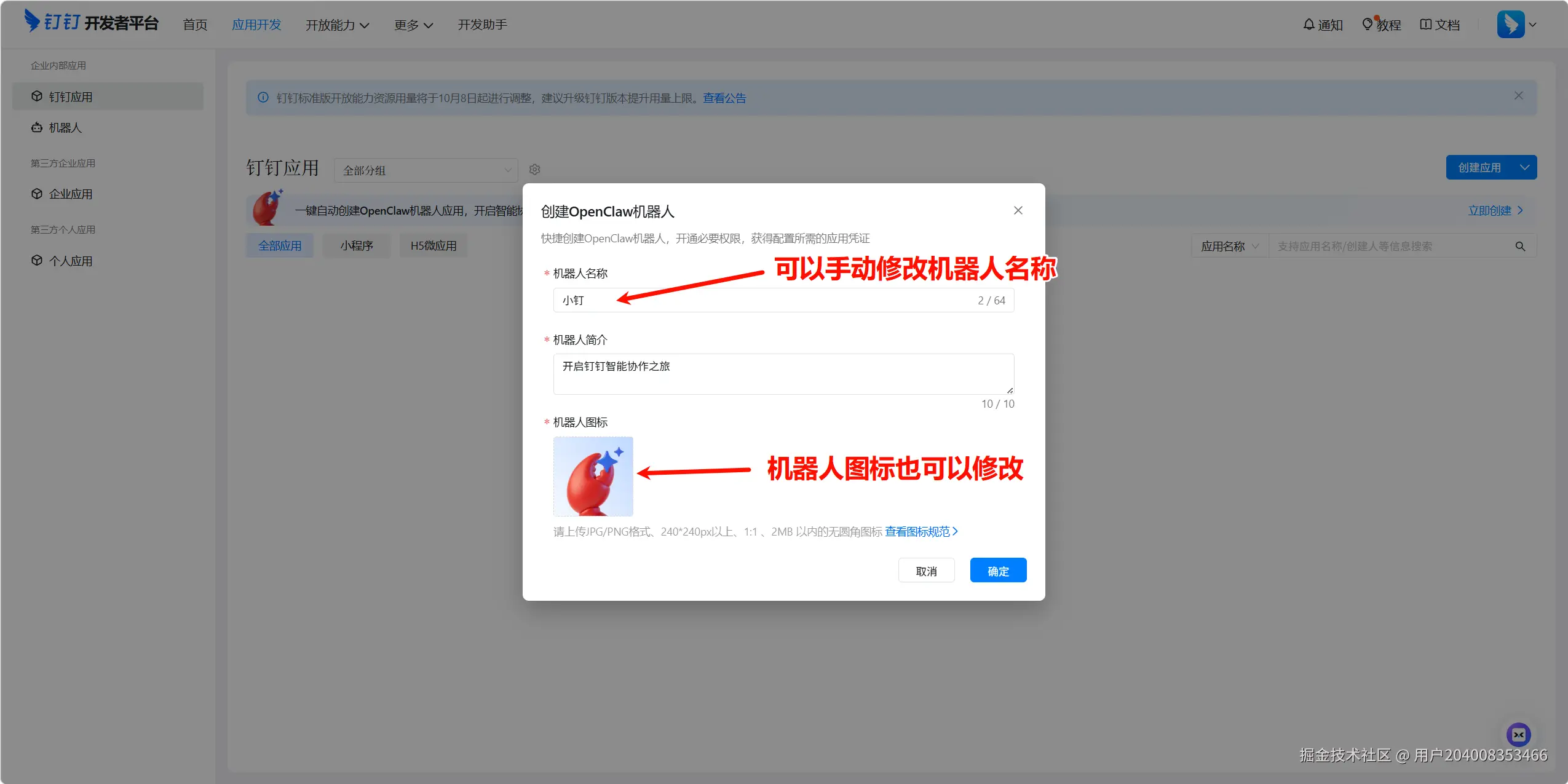Click the search magnifier icon

pos(1520,247)
